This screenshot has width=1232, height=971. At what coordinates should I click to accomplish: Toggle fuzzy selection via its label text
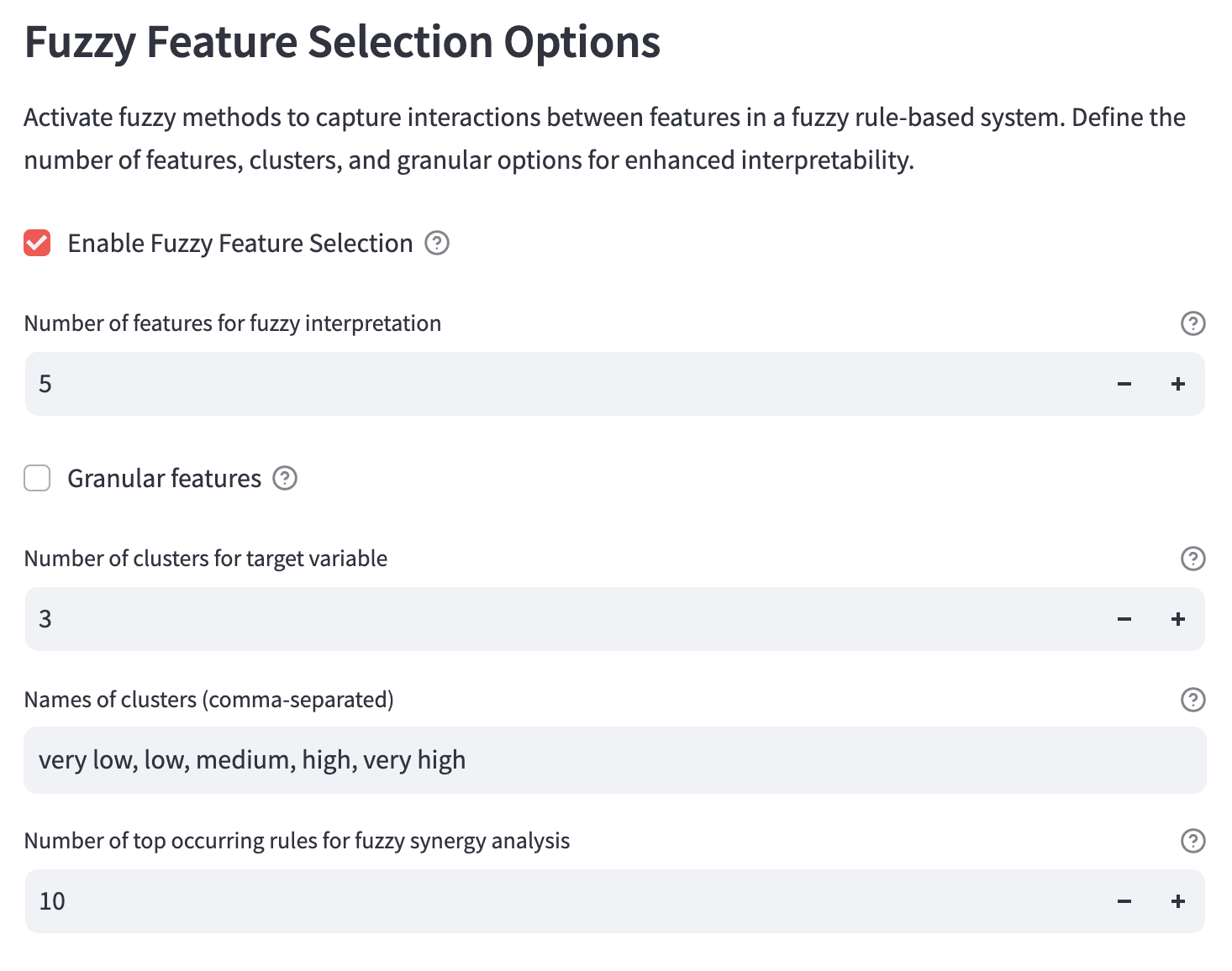pos(240,243)
